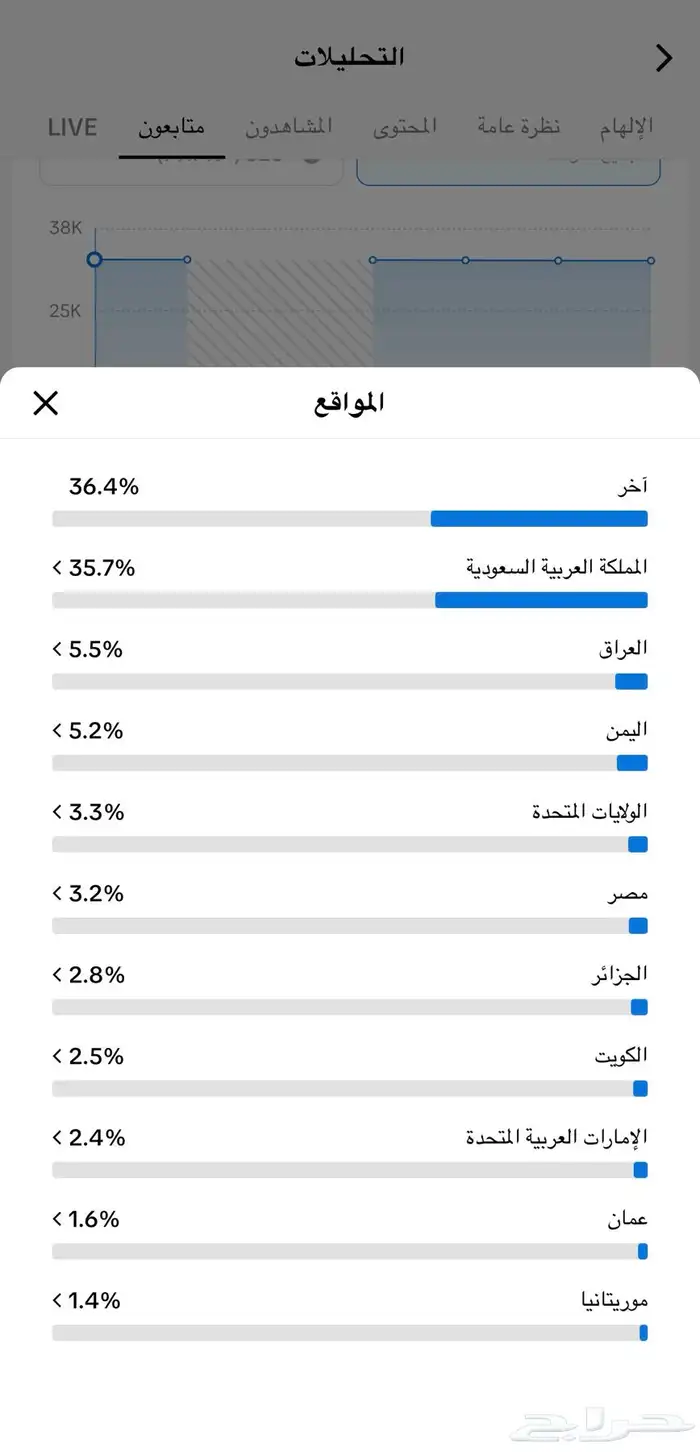Select the highlighted data point on the followers chart
The image size is (700, 1452).
coord(94,259)
